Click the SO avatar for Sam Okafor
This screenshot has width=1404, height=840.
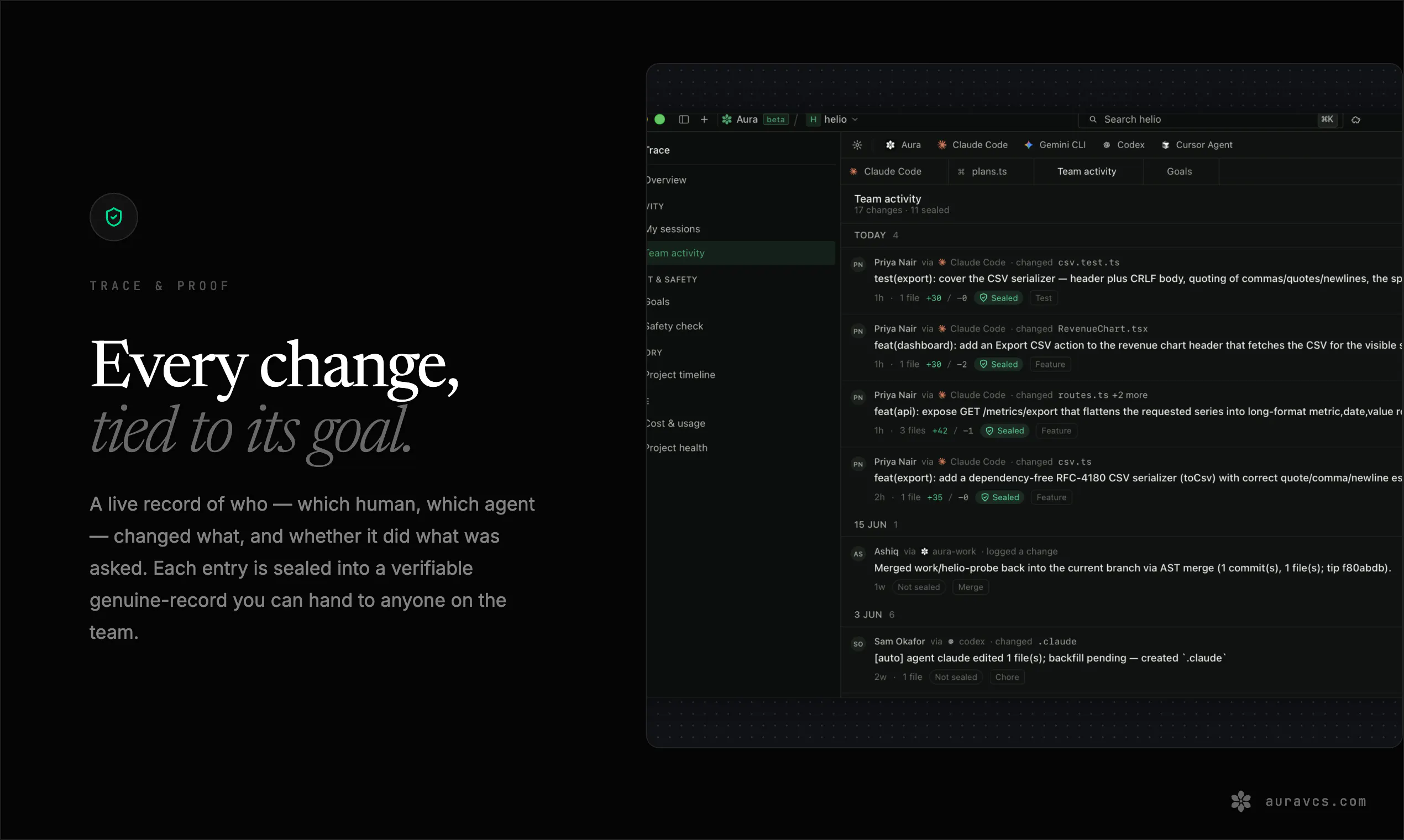pyautogui.click(x=858, y=644)
